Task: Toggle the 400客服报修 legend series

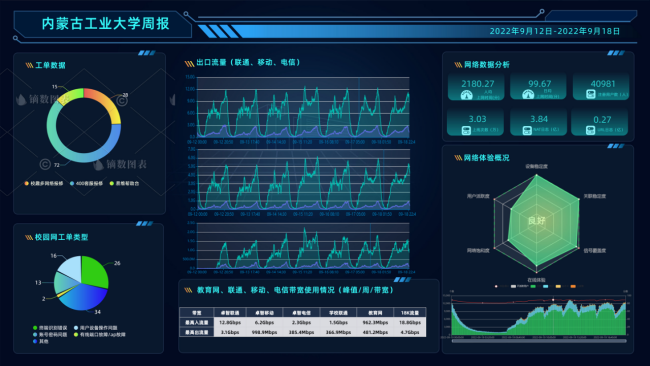Action: (x=86, y=183)
